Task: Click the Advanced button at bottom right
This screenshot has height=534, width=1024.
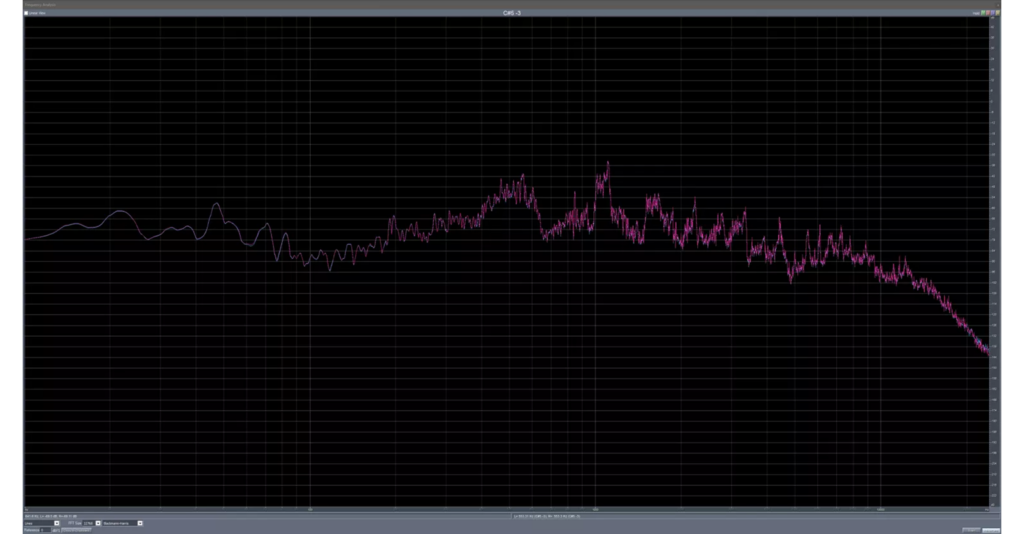Action: pyautogui.click(x=993, y=530)
